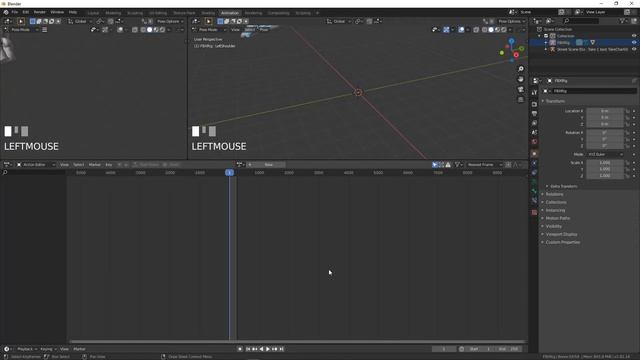This screenshot has width=640, height=360.
Task: Enable wireframe shading in right viewport
Action: (484, 30)
